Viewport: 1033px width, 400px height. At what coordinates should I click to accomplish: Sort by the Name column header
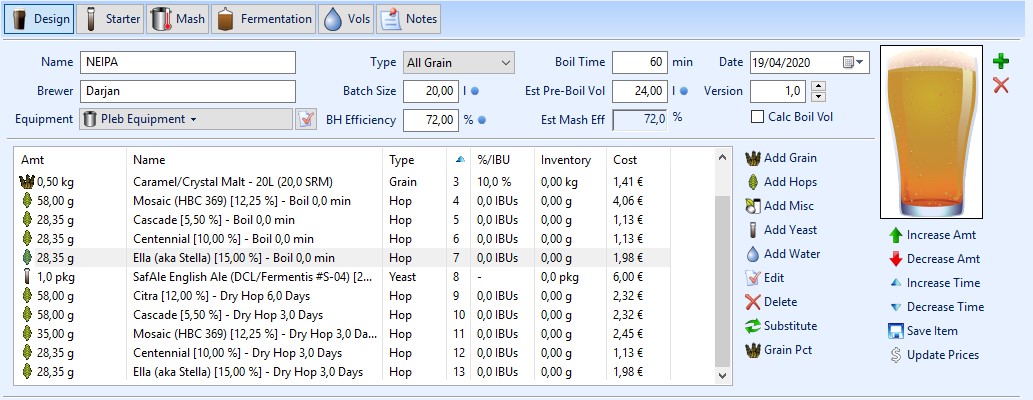click(x=254, y=159)
